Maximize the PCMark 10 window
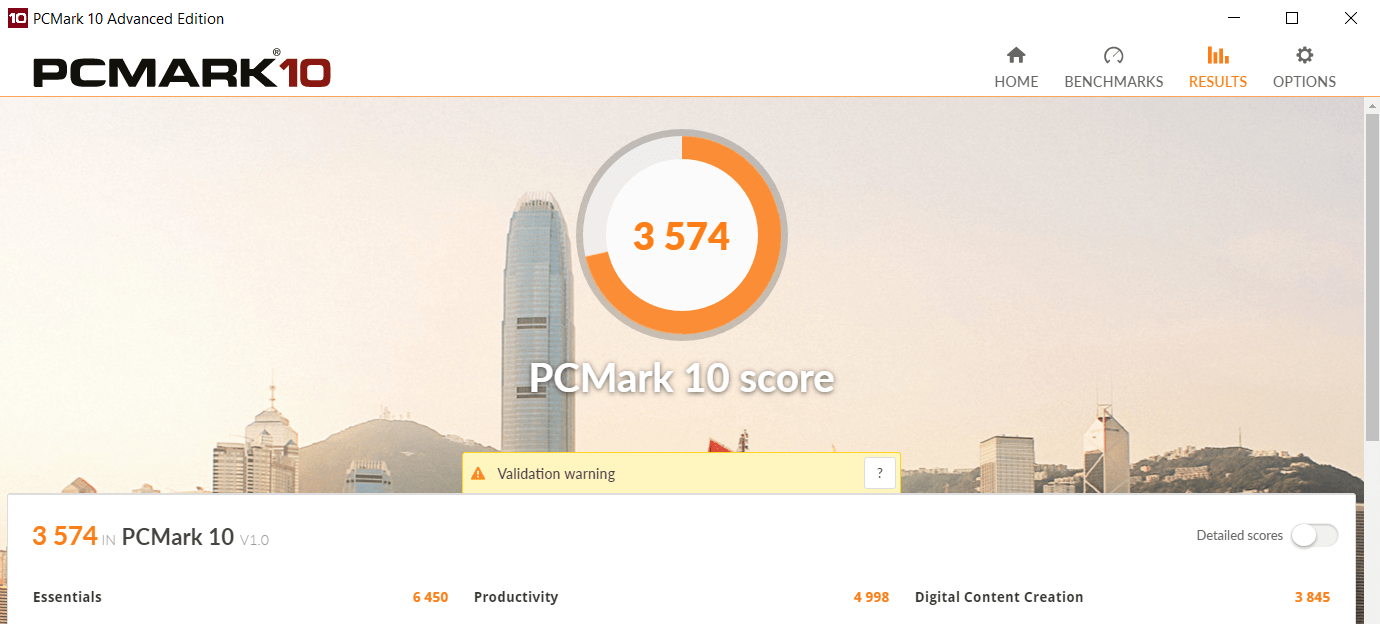The image size is (1380, 624). (1292, 18)
